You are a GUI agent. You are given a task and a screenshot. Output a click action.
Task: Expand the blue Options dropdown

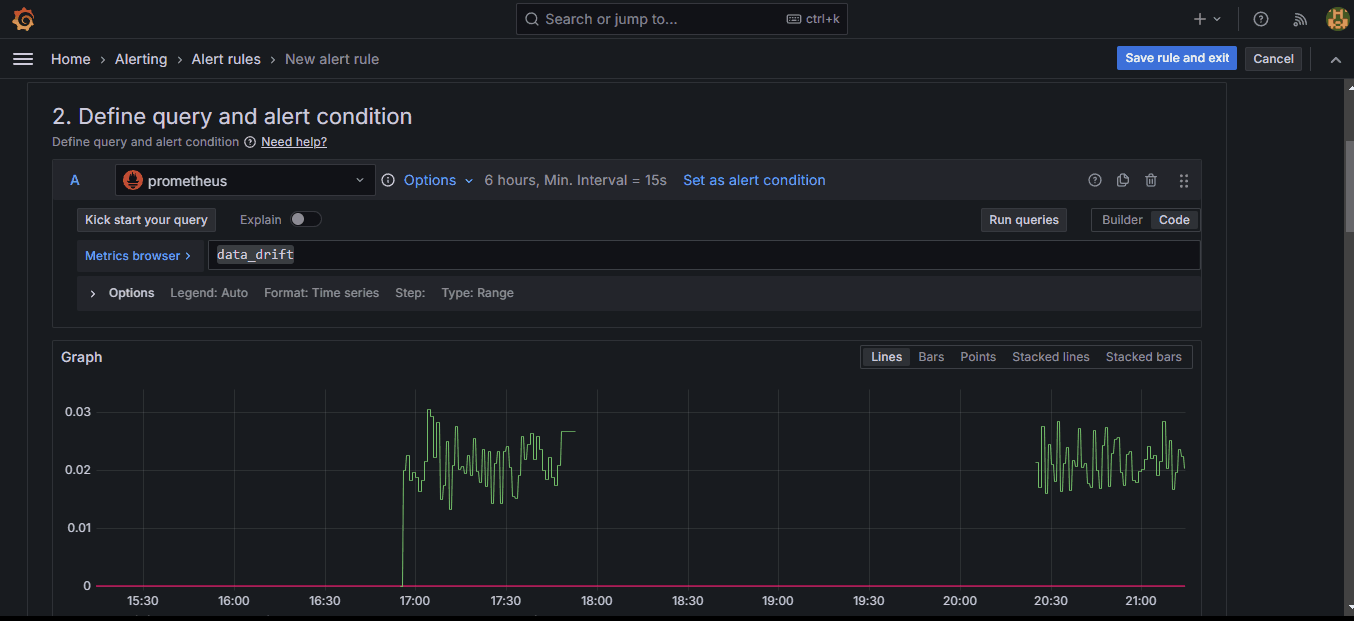click(438, 180)
